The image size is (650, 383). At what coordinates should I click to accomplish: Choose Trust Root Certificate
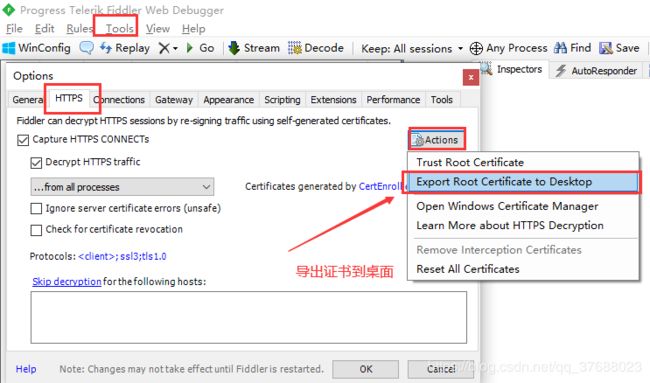coord(523,162)
